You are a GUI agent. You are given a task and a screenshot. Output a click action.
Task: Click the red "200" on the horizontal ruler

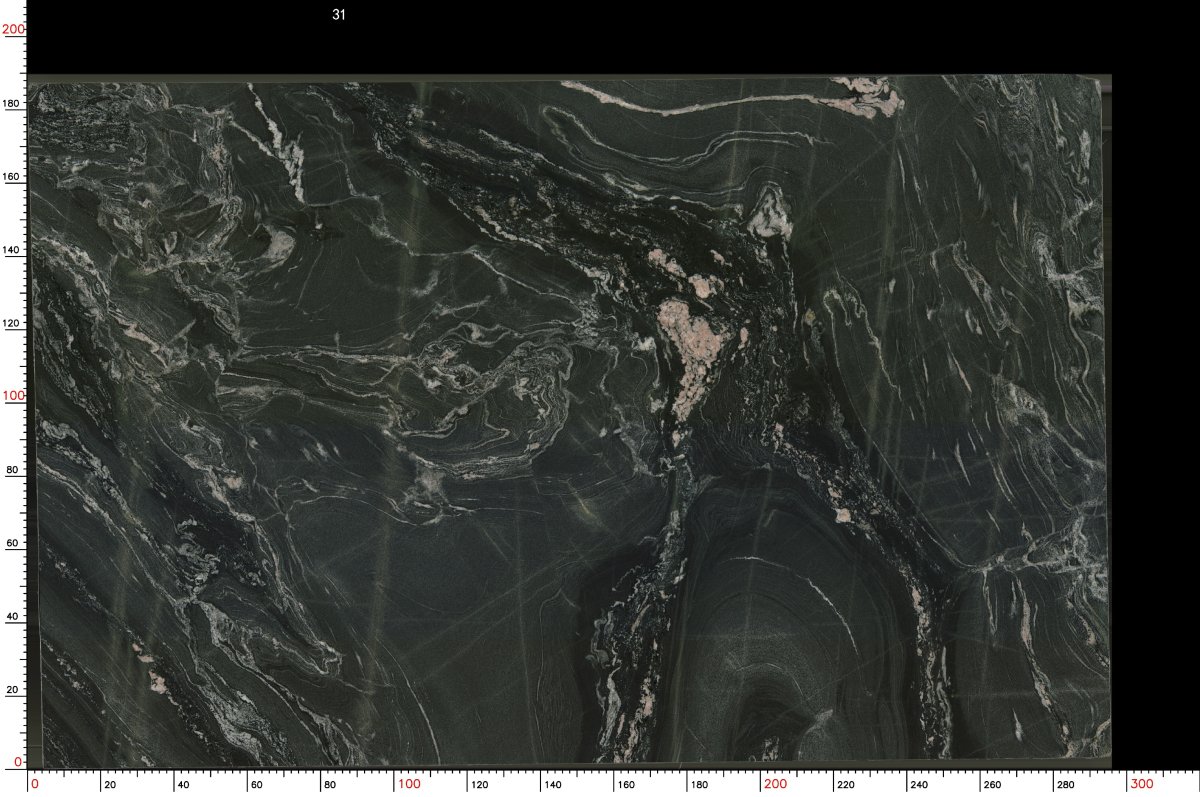[776, 784]
